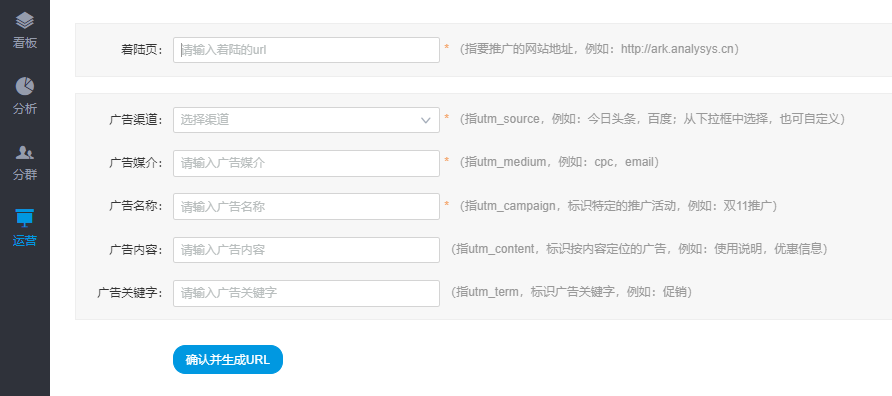Click the 广告渠道 dropdown chevron arrow
The height and width of the screenshot is (396, 892).
coord(426,120)
